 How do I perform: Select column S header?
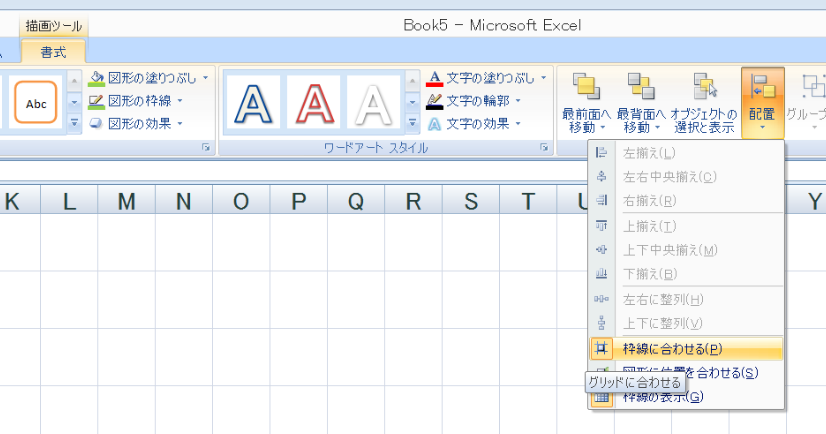click(471, 201)
